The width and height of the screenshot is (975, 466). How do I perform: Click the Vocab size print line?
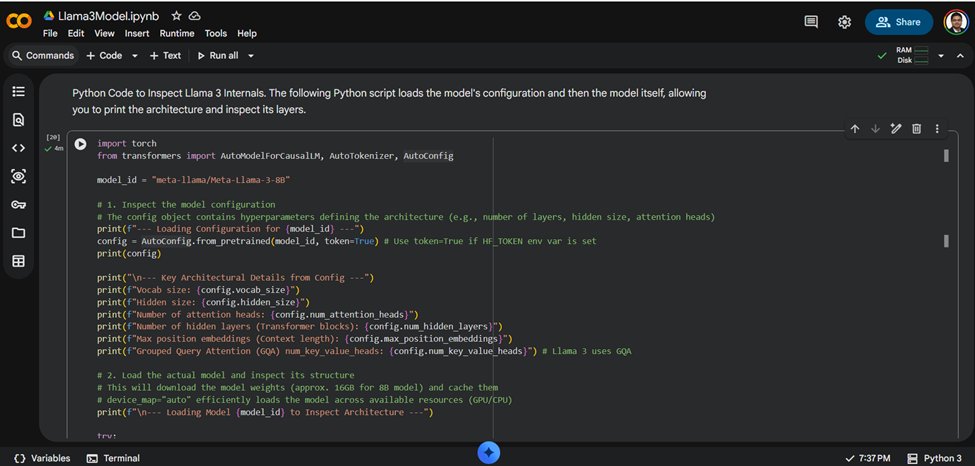coord(198,290)
